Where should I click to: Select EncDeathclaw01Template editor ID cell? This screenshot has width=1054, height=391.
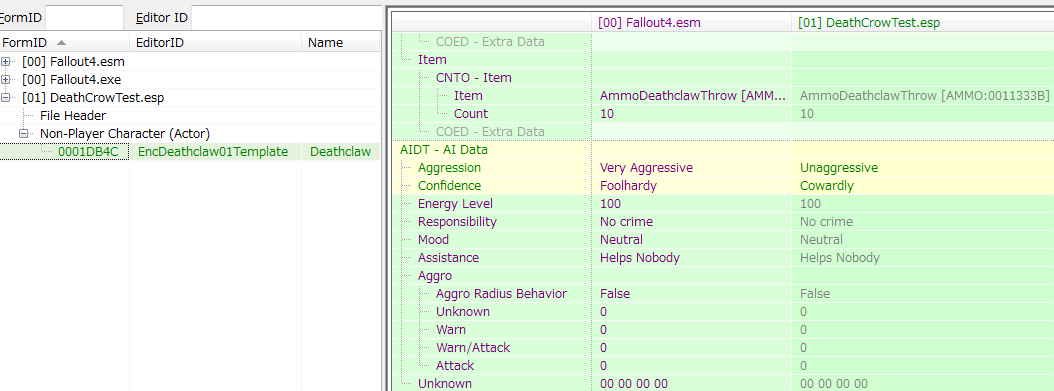tap(213, 151)
